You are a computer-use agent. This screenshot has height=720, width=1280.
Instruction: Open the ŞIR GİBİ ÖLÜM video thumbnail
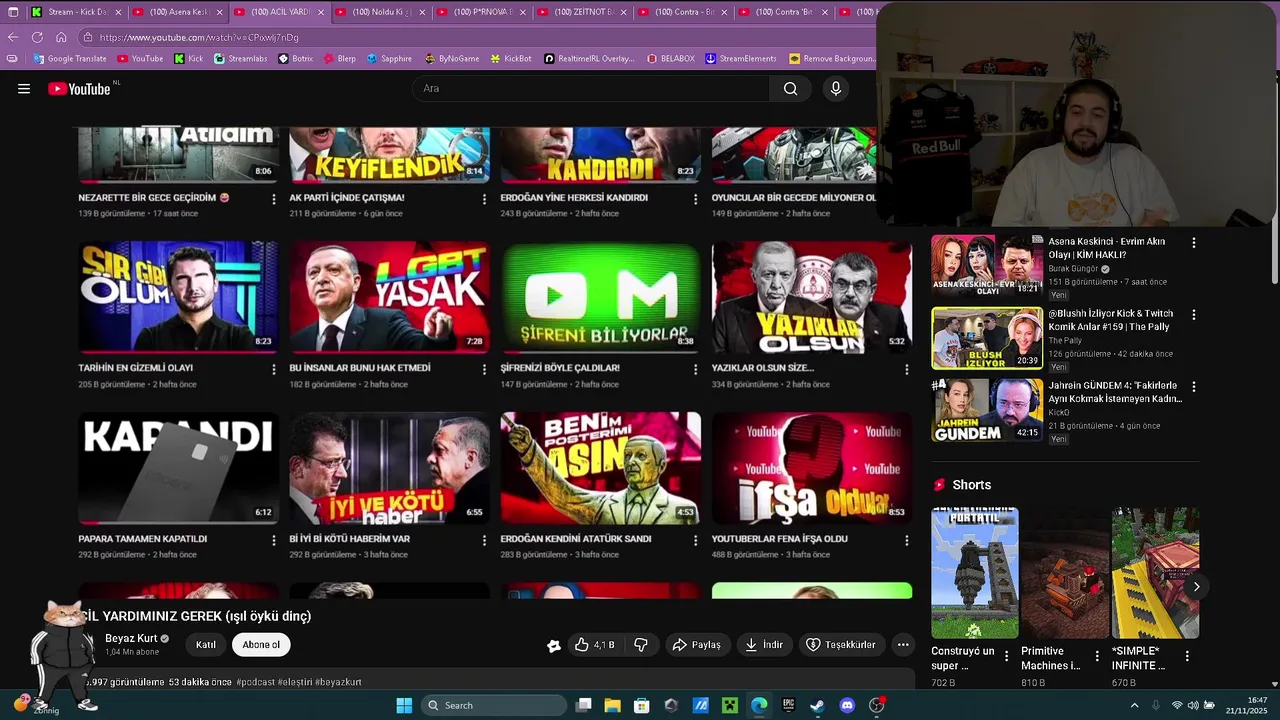(178, 296)
